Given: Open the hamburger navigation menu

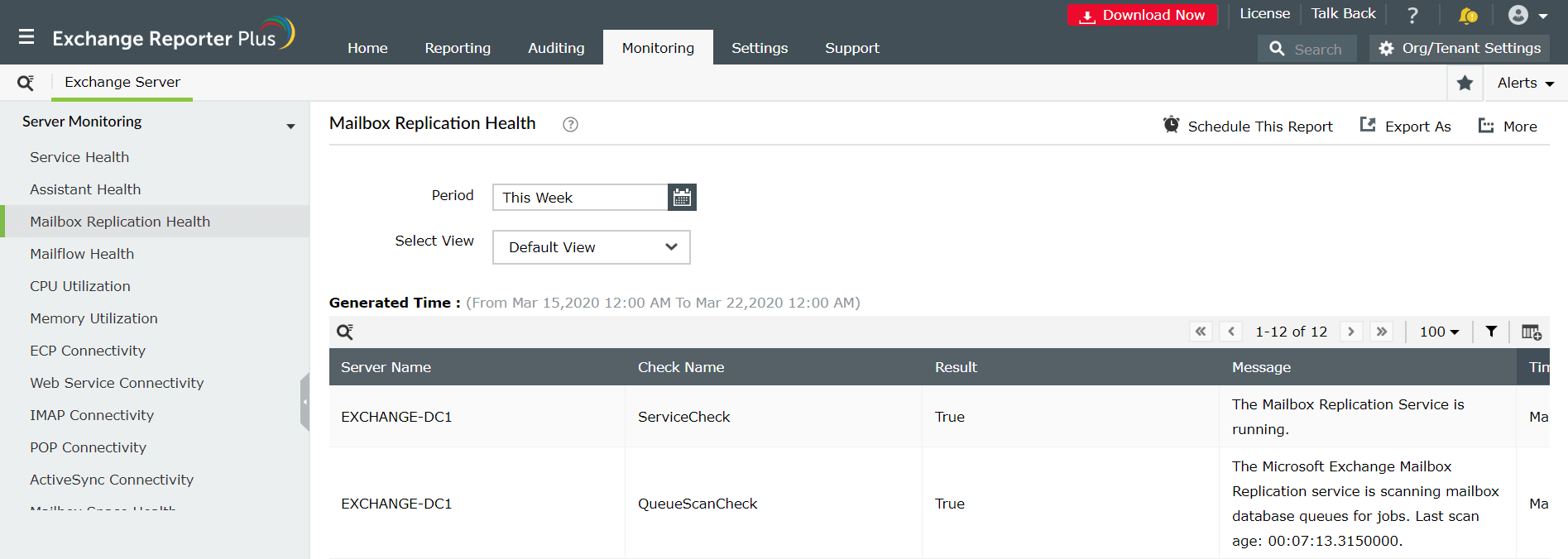Looking at the screenshot, I should [x=26, y=36].
